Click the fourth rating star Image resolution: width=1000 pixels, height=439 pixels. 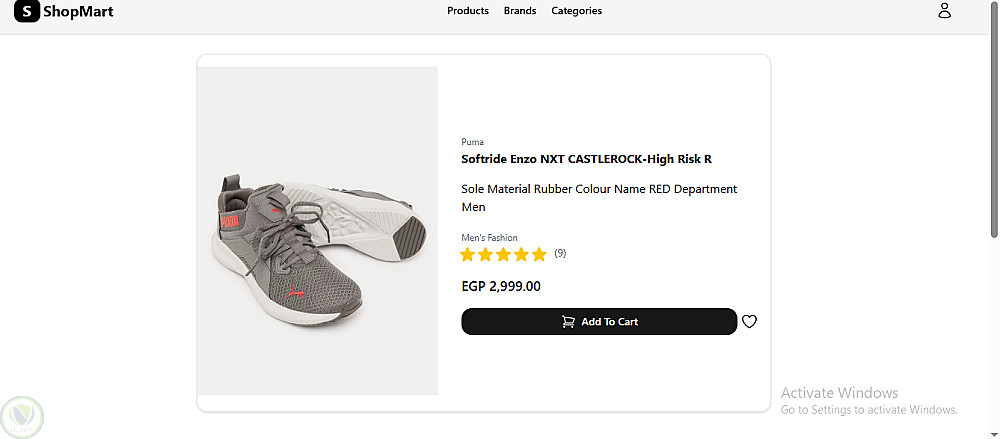522,255
